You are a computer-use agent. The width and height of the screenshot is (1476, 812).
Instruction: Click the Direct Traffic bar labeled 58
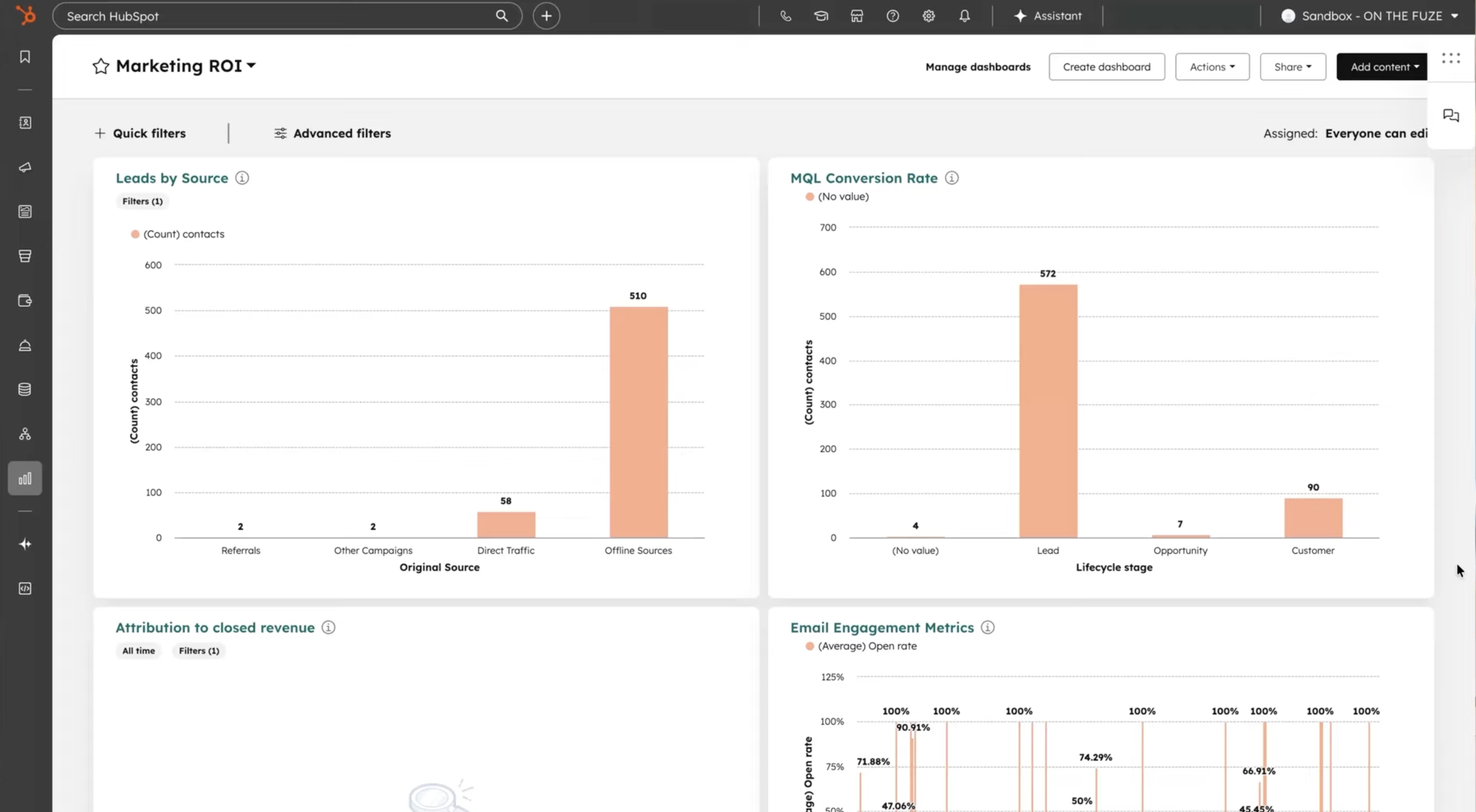pyautogui.click(x=506, y=525)
